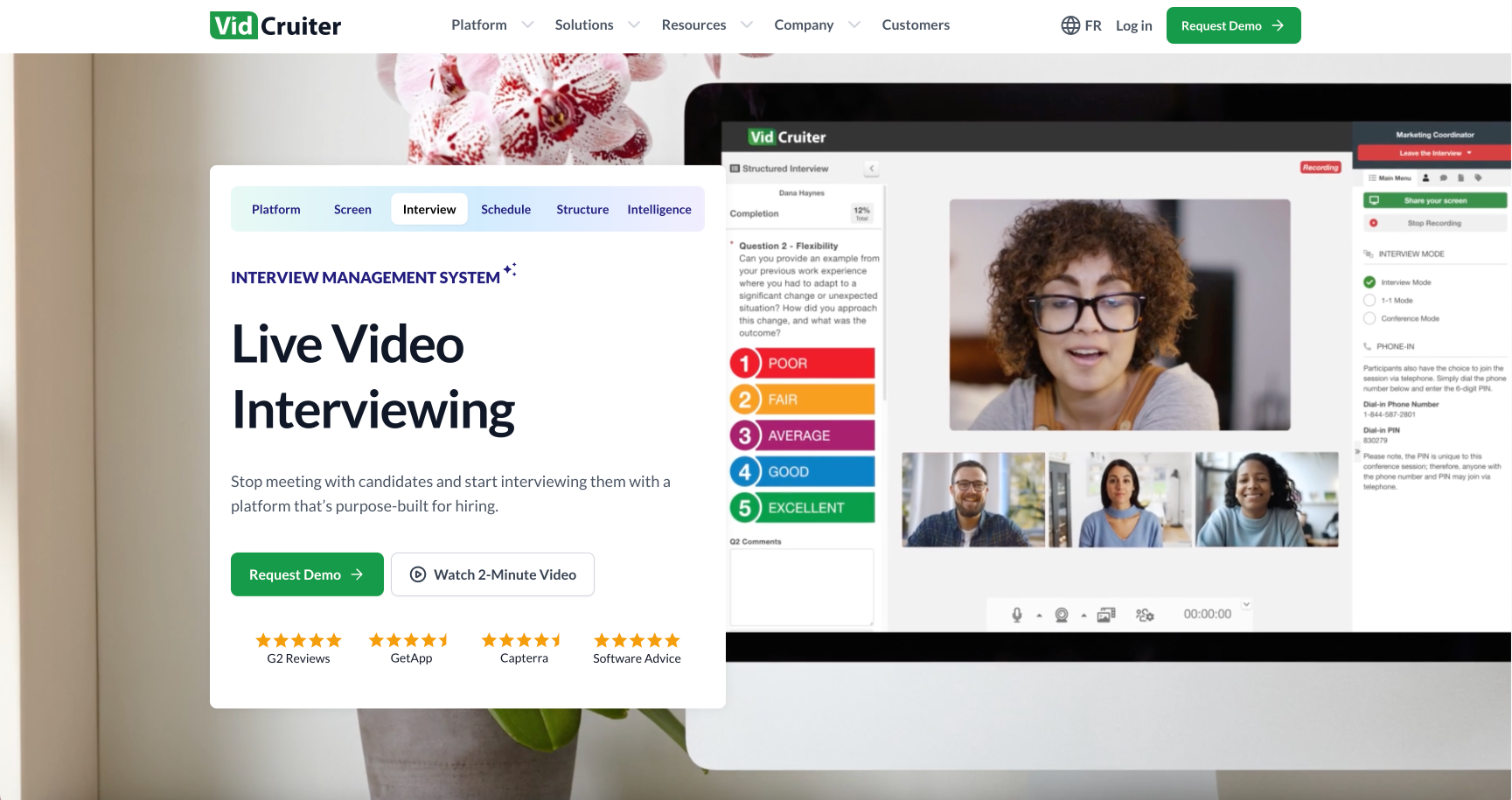The height and width of the screenshot is (800, 1512).
Task: Click into the Q2 Comments text box
Action: (x=802, y=588)
